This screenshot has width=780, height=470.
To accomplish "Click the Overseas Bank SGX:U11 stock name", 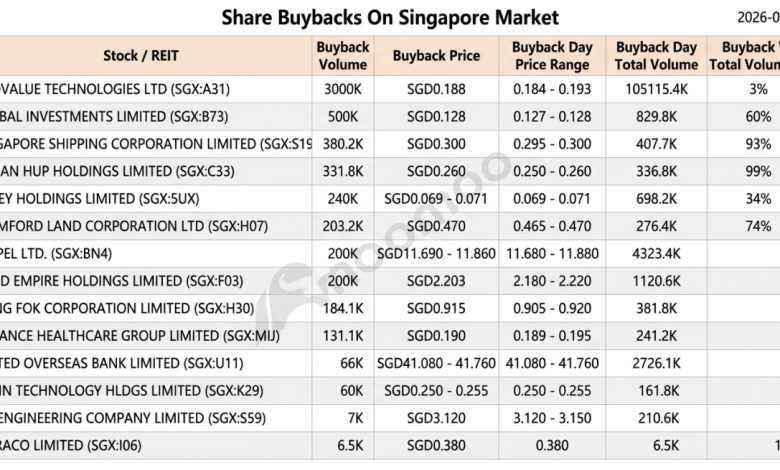I will click(x=122, y=363).
